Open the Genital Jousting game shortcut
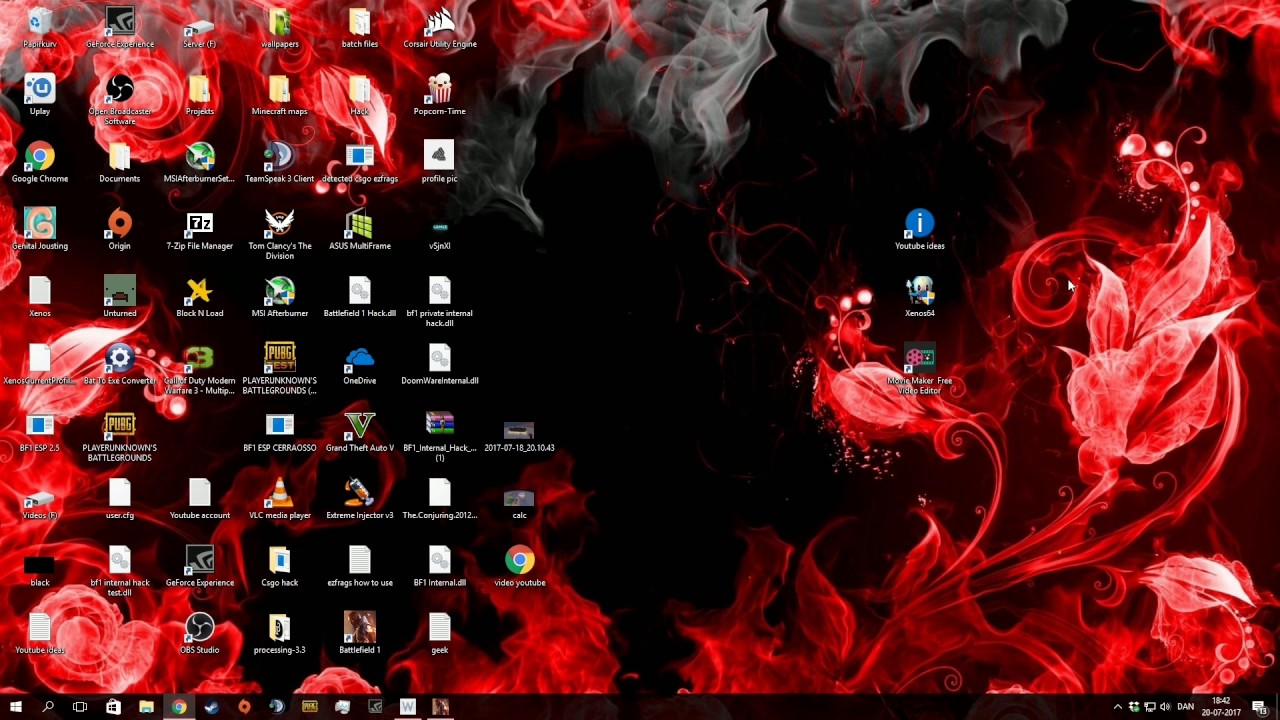1280x720 pixels. [40, 229]
